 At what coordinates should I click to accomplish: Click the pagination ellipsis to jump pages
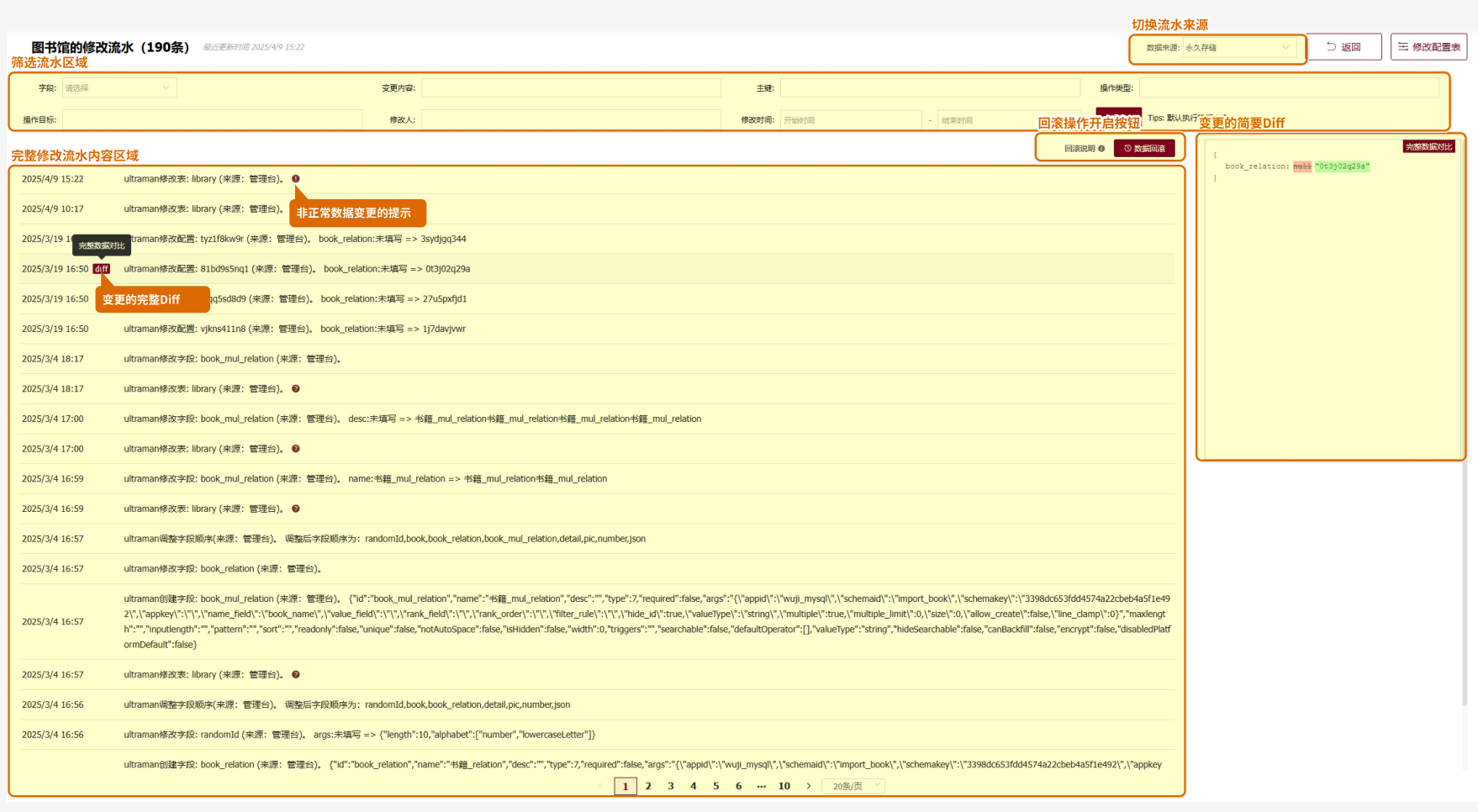point(762,786)
